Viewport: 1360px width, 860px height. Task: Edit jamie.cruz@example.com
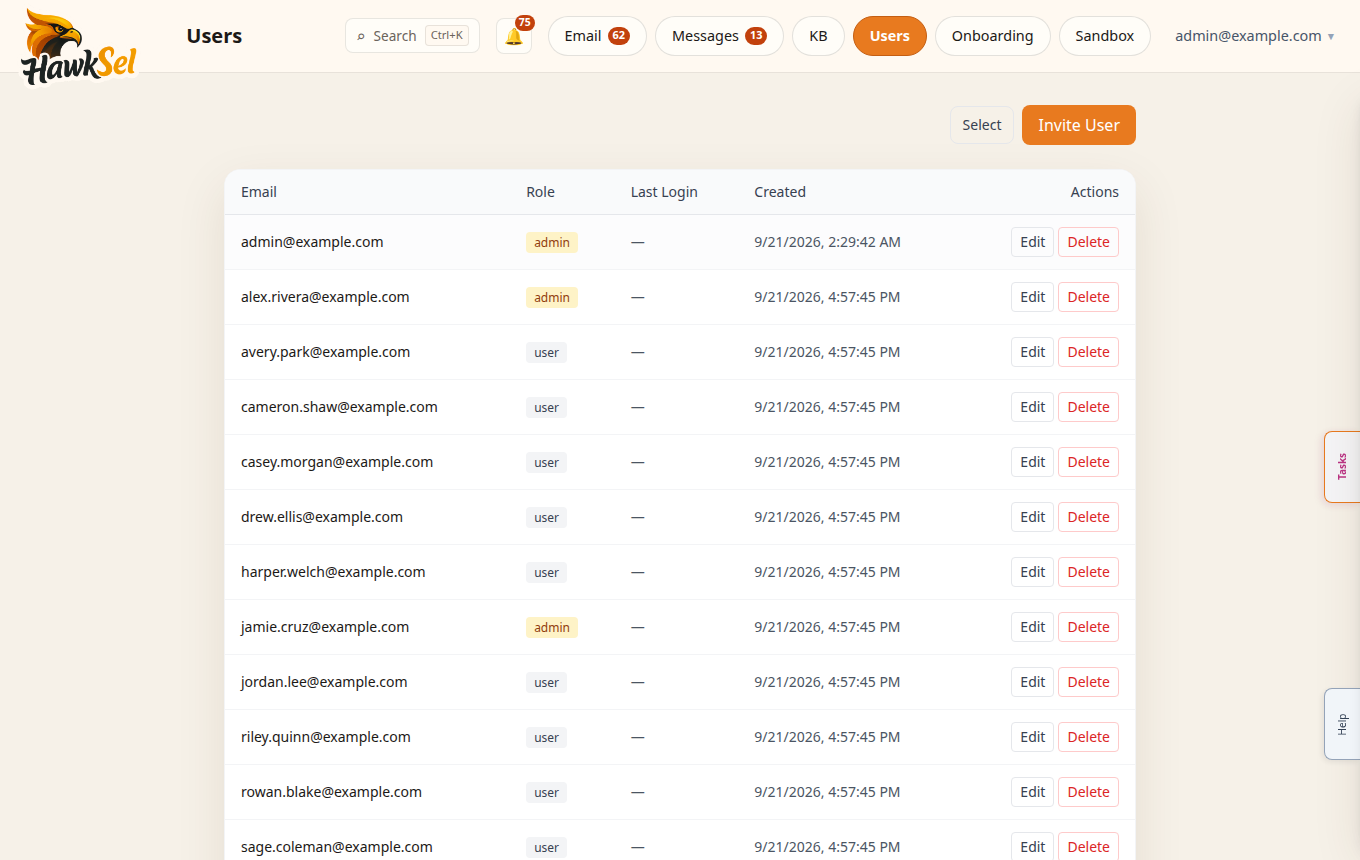1033,627
